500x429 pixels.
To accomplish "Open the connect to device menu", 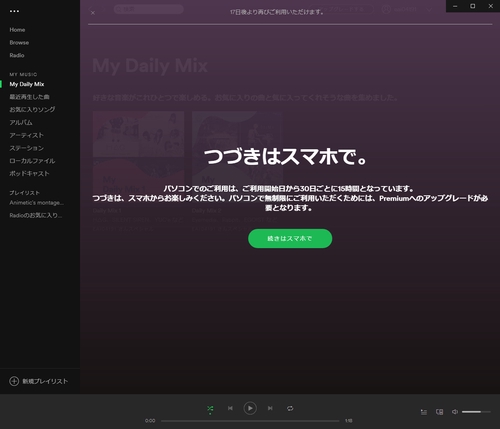I will point(440,412).
